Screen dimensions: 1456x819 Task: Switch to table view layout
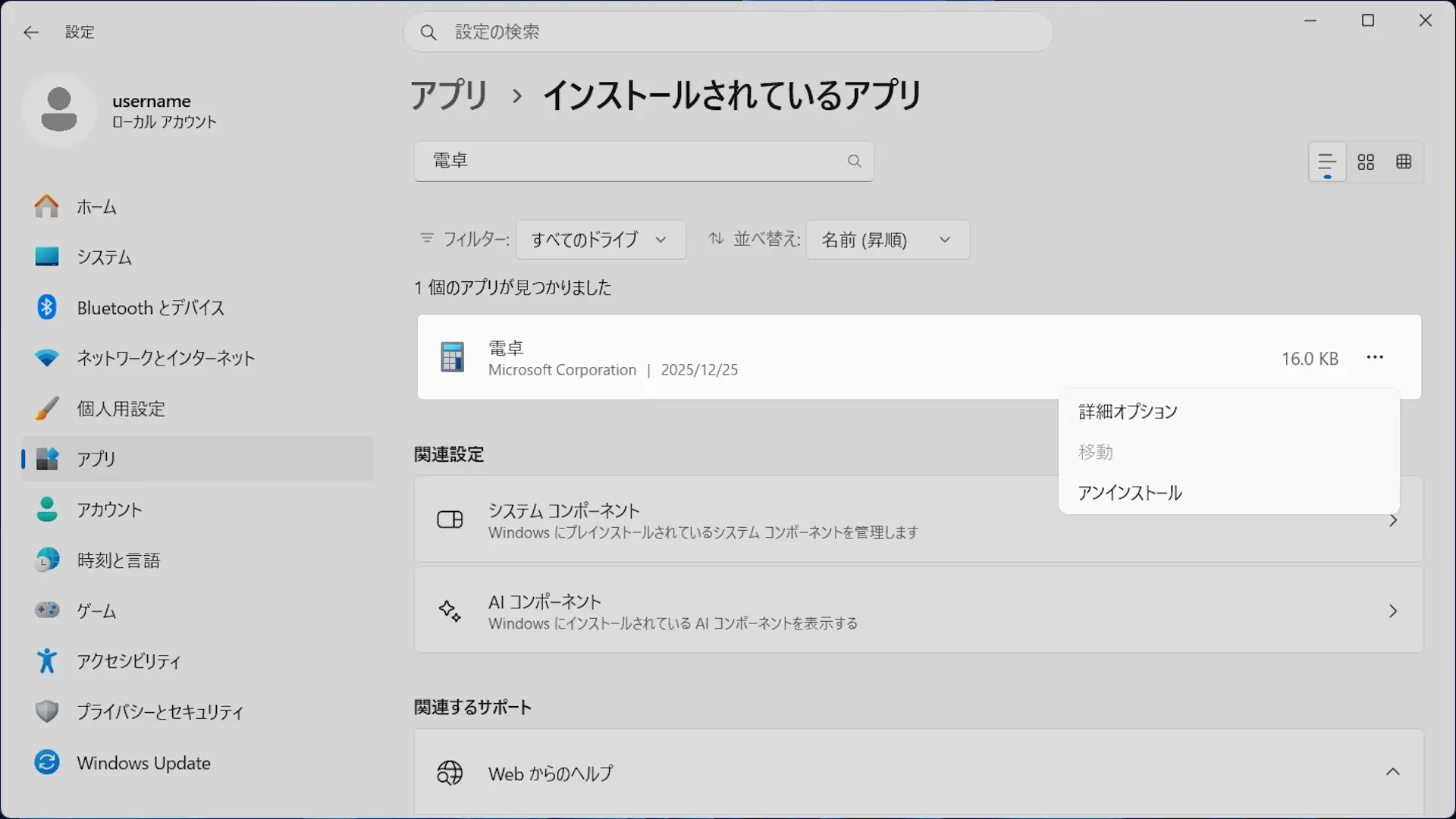1404,162
